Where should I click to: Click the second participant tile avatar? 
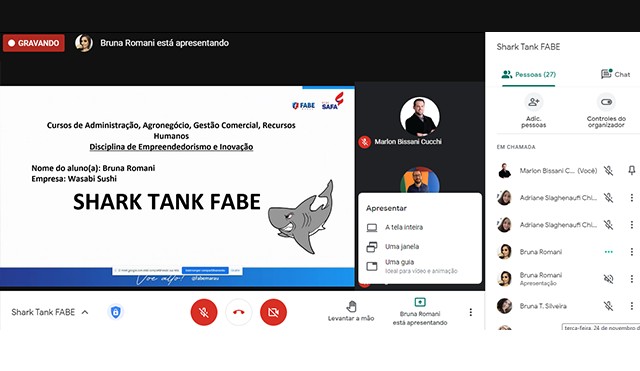[x=420, y=180]
